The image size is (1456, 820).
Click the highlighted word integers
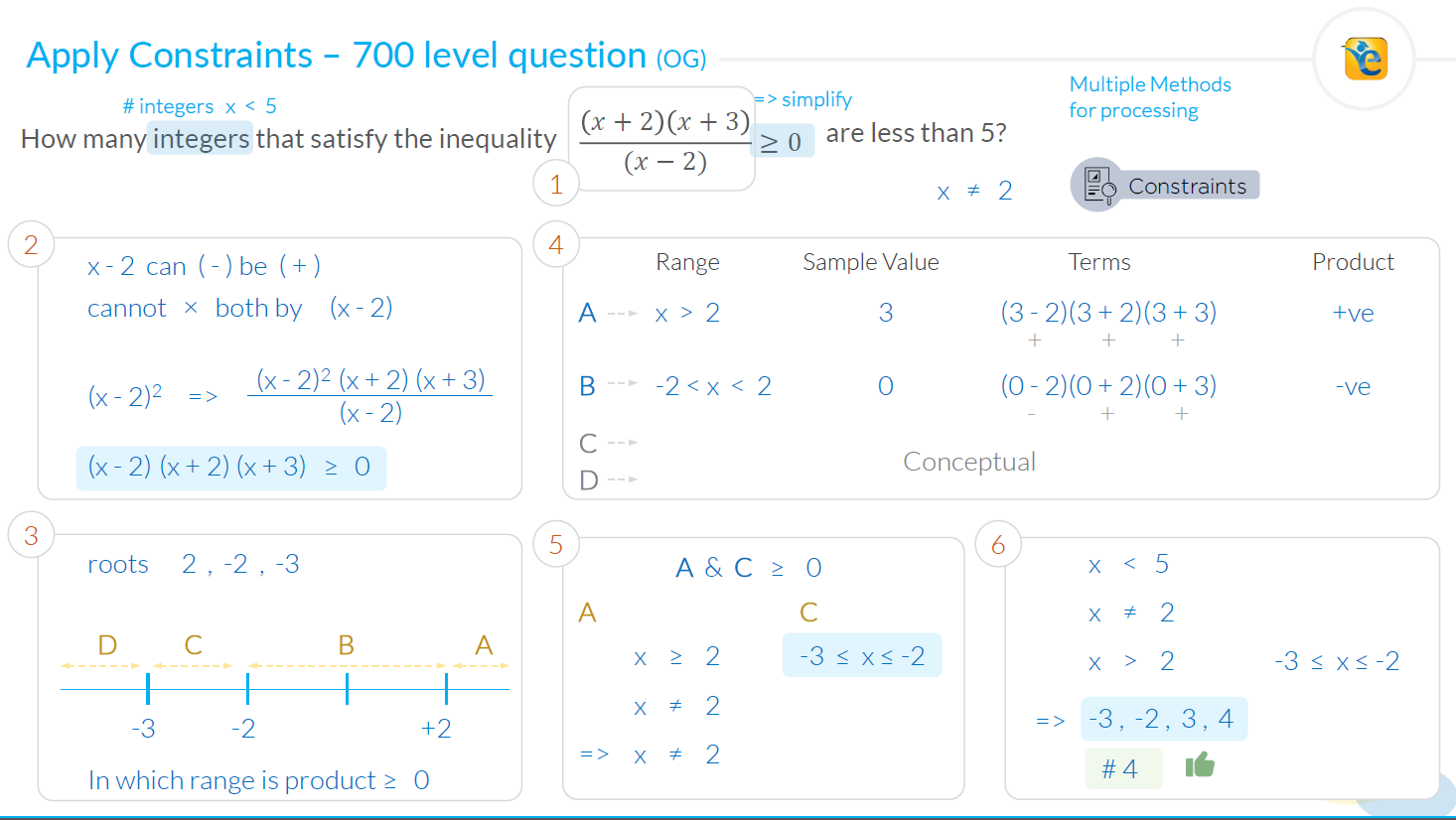click(201, 138)
